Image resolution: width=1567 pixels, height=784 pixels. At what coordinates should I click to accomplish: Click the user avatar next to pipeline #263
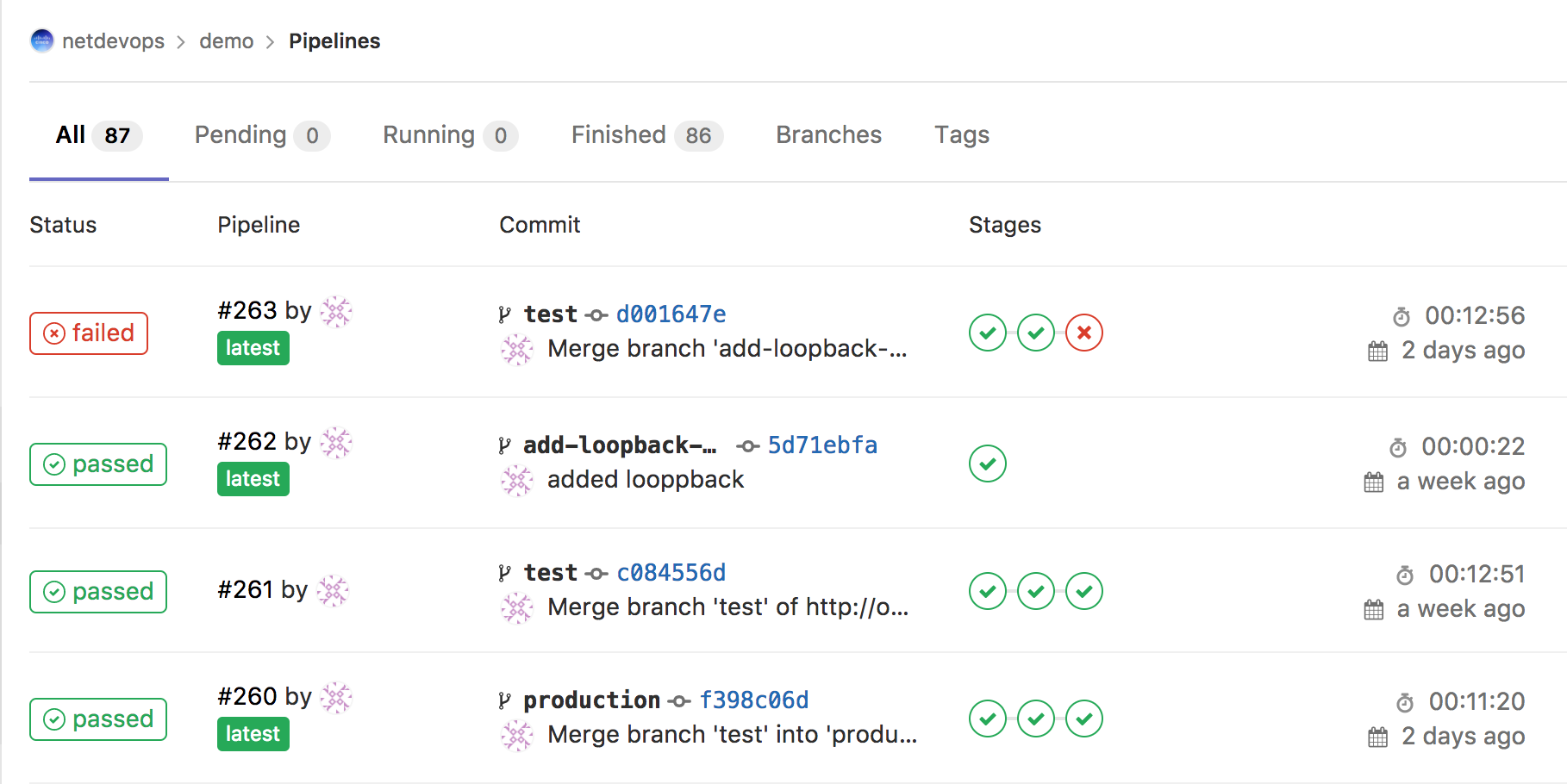pyautogui.click(x=336, y=311)
